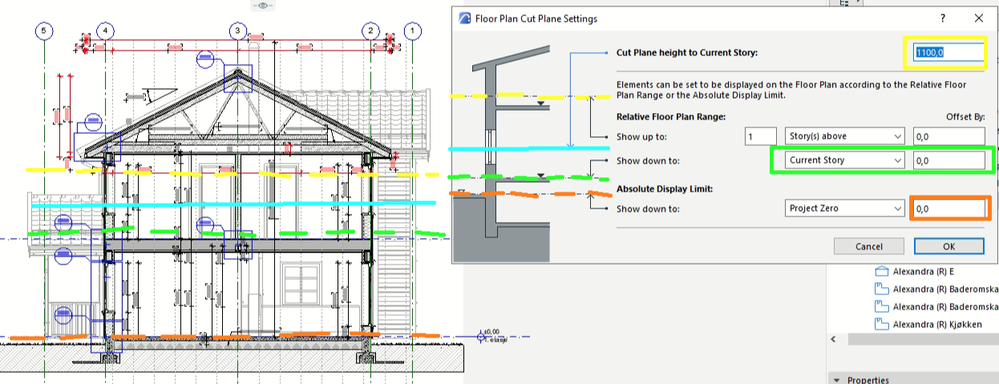999x384 pixels.
Task: Open the Story(s) above dropdown
Action: point(845,136)
